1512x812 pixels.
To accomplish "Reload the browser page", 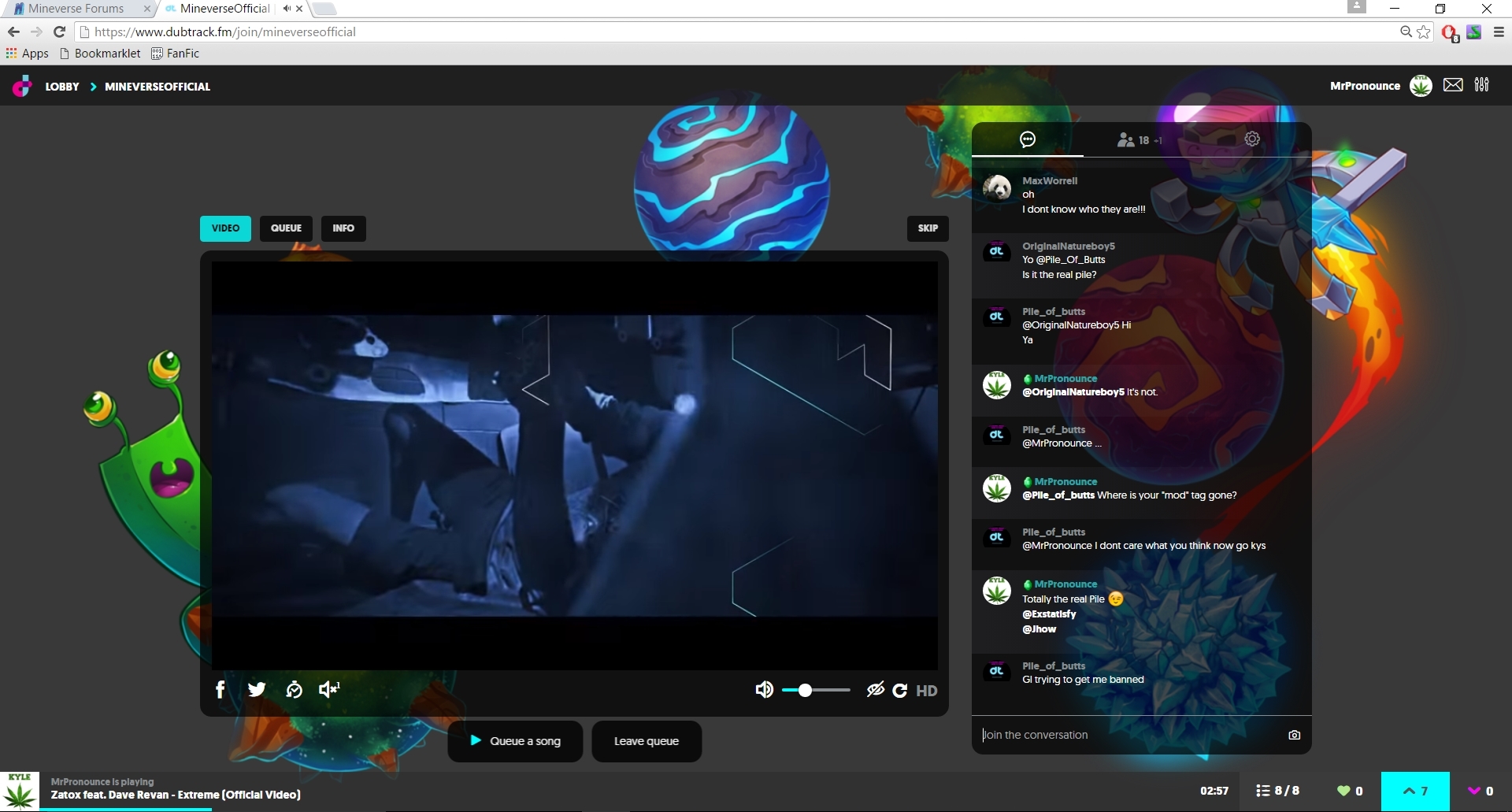I will (x=59, y=32).
